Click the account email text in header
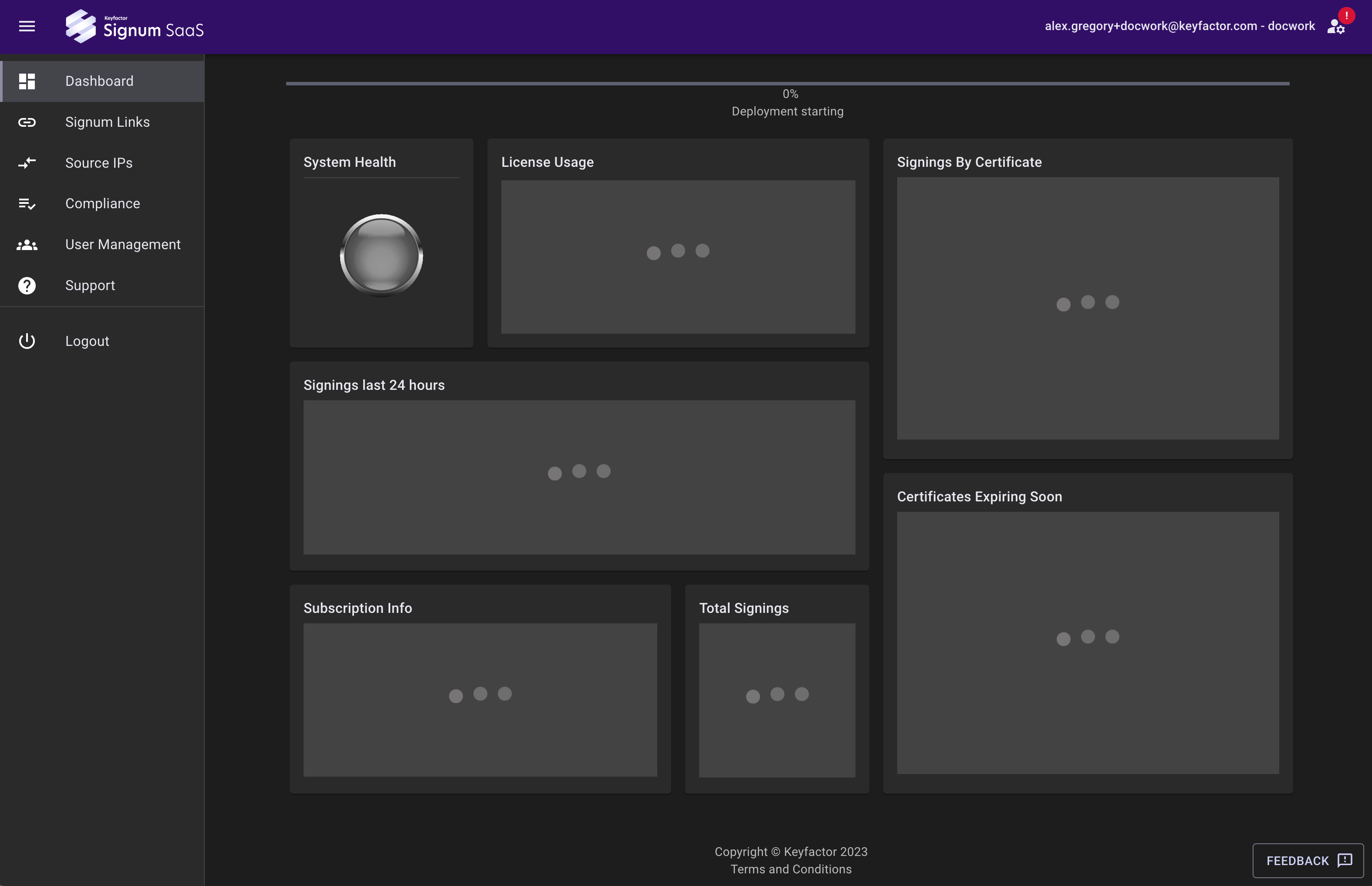This screenshot has width=1372, height=886. [1179, 27]
